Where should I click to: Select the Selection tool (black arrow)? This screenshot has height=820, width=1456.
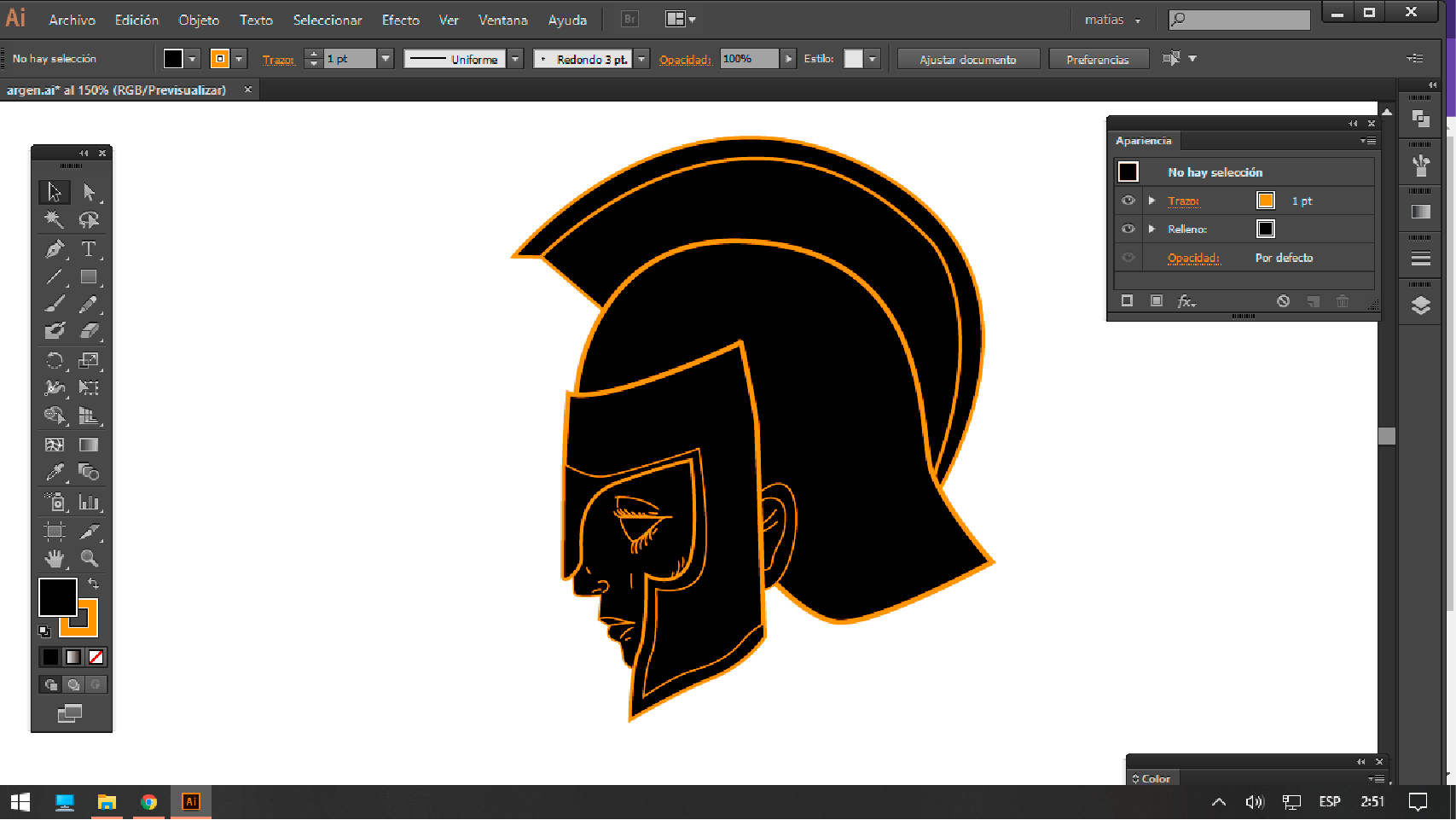click(x=55, y=192)
